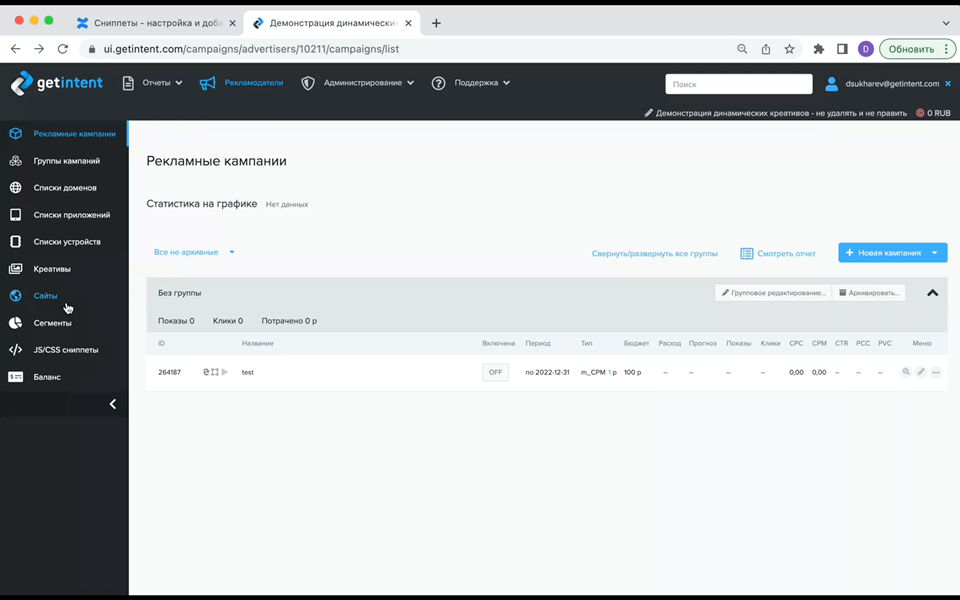This screenshot has width=960, height=600.
Task: Collapse the left sidebar with arrow
Action: [x=113, y=404]
